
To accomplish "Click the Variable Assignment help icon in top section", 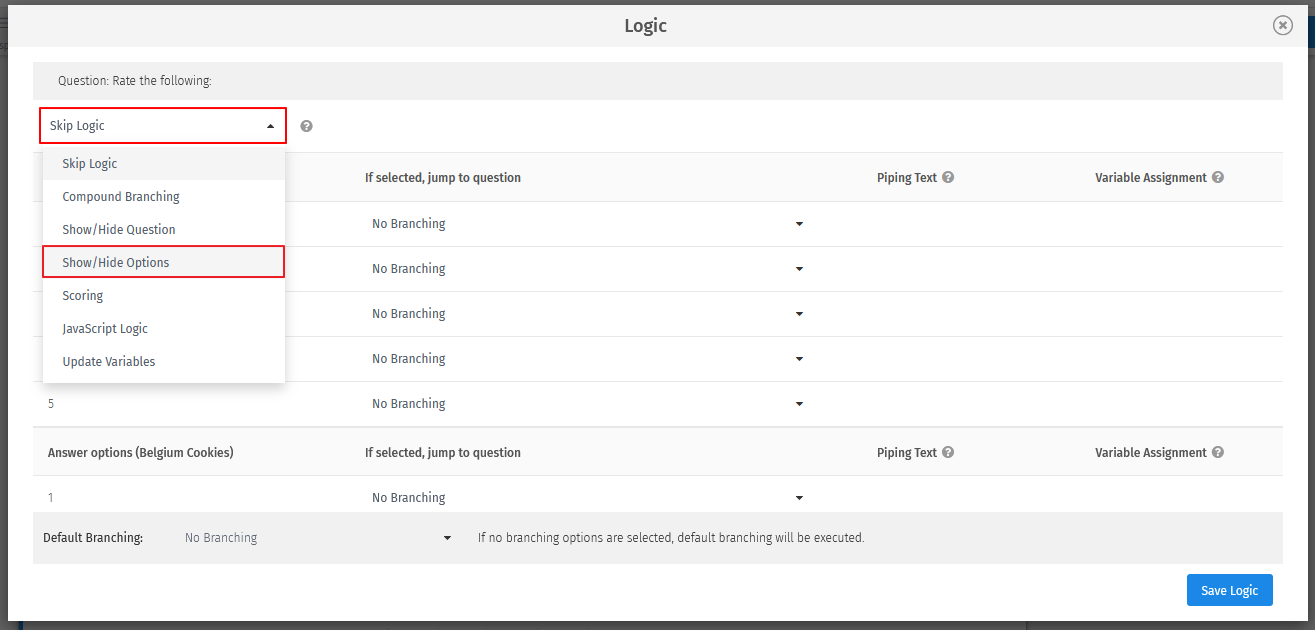I will point(1218,177).
